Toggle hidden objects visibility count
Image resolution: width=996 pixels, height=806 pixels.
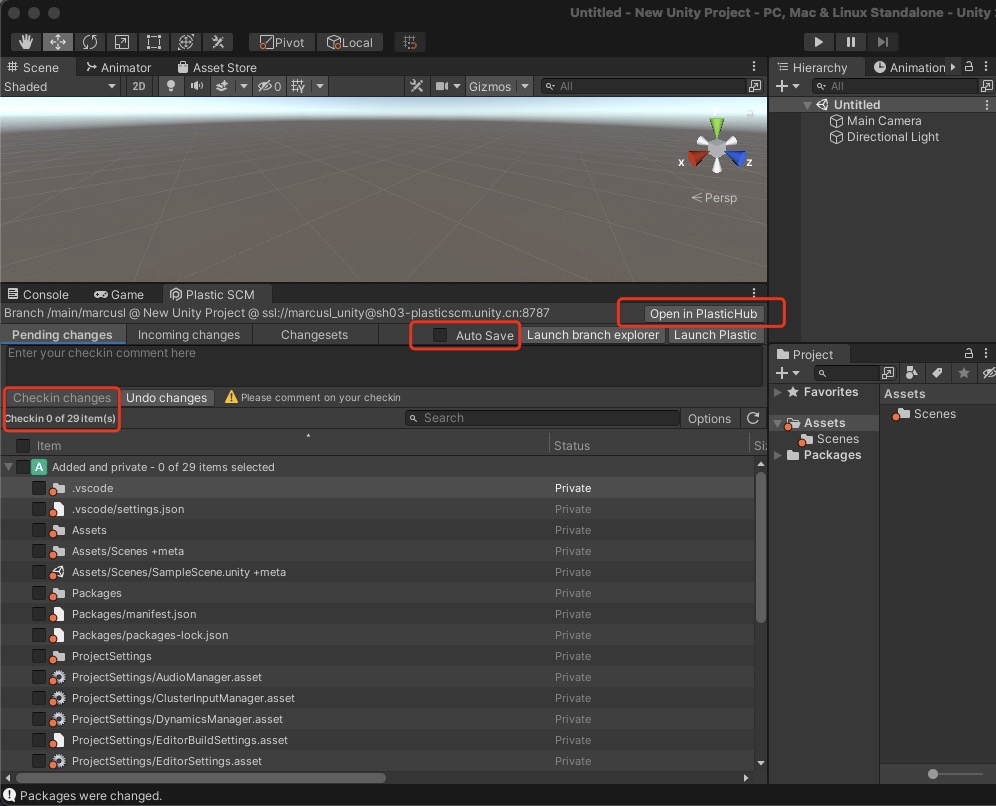coord(269,86)
